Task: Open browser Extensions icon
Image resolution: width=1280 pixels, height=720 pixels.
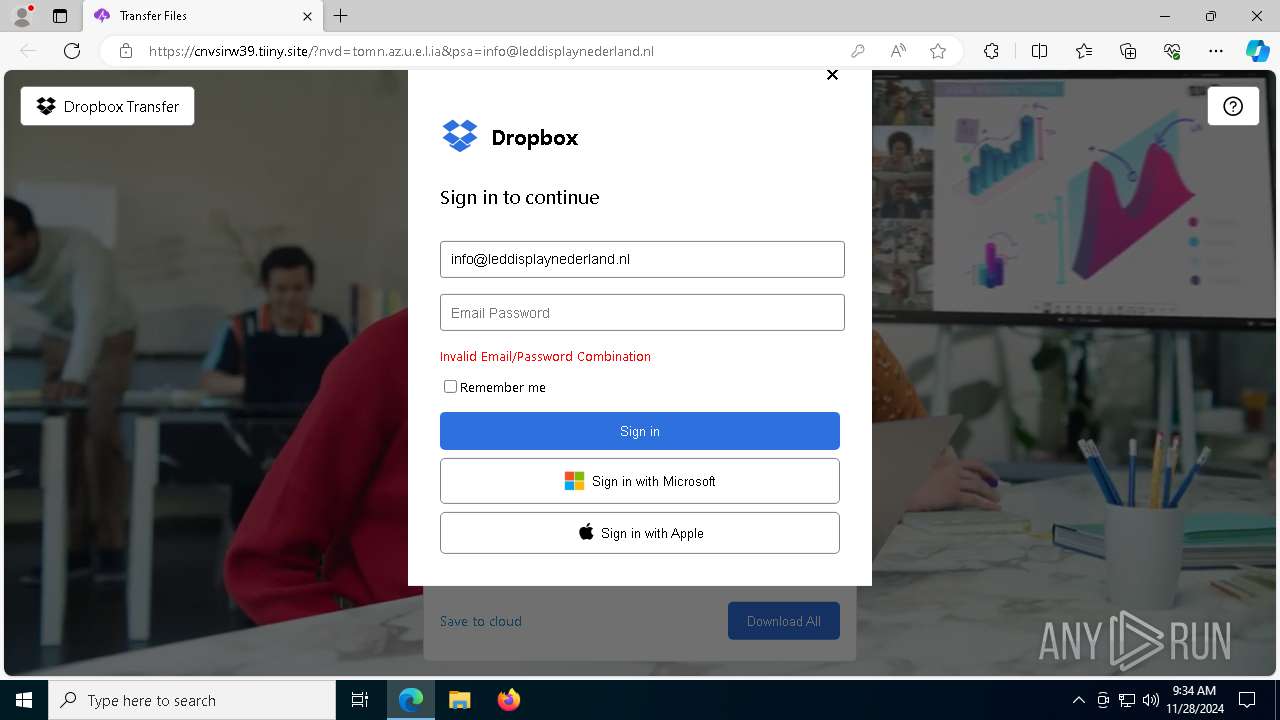Action: pos(991,51)
